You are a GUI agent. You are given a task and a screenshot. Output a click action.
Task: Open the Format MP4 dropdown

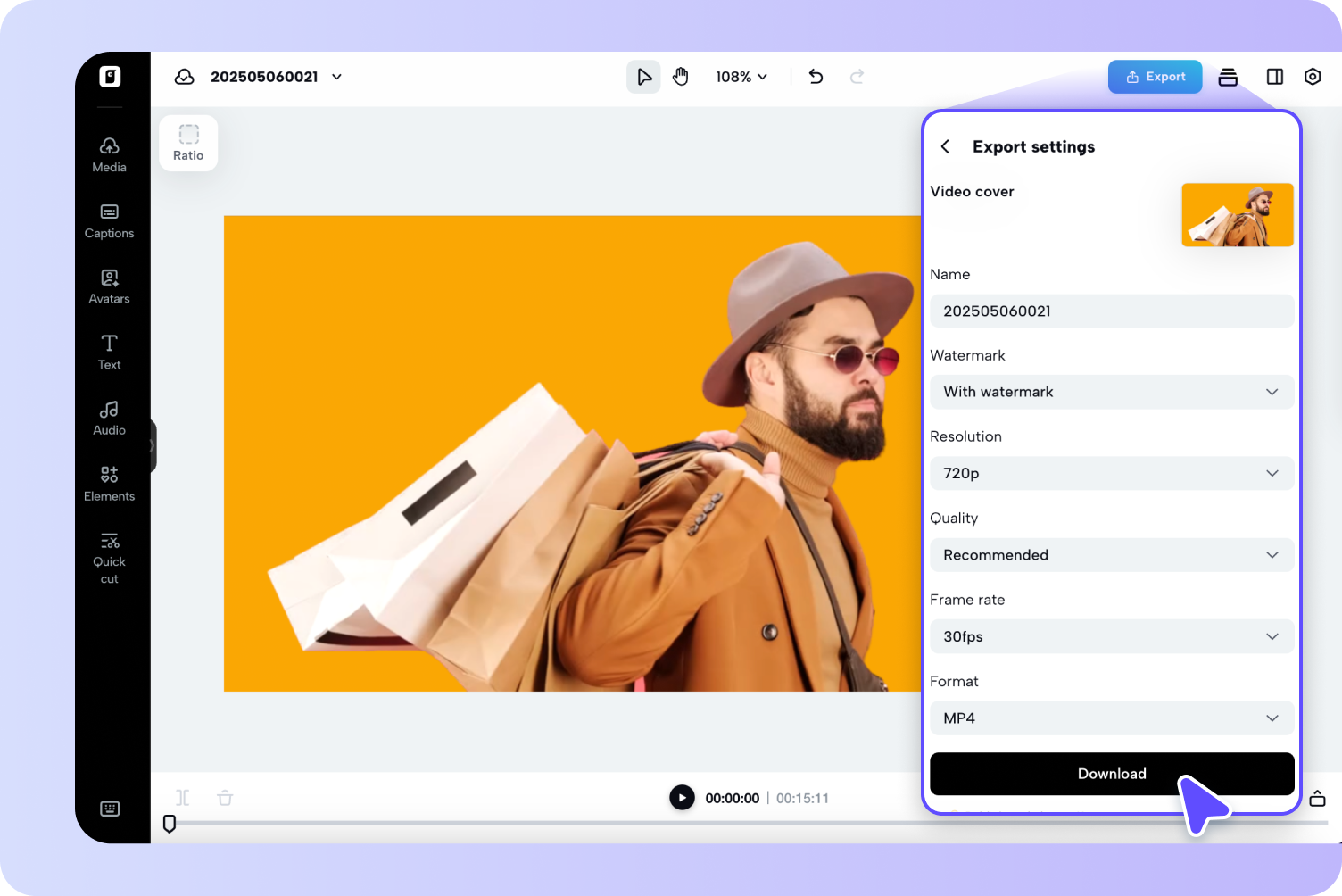pos(1112,718)
